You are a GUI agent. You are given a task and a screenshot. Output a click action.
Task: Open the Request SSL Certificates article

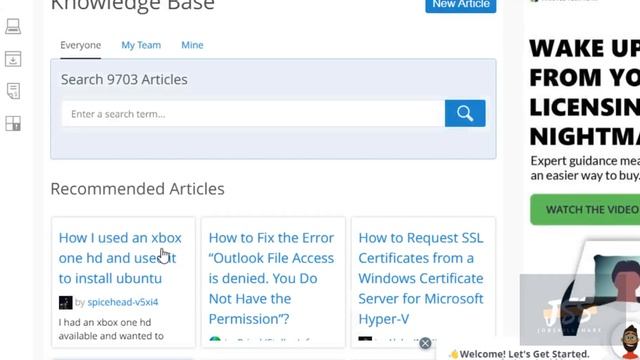click(x=421, y=278)
